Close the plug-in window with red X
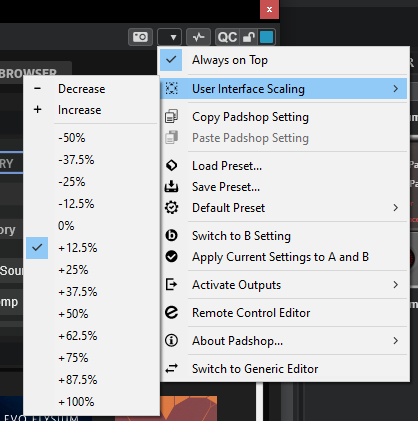The height and width of the screenshot is (421, 418). click(269, 9)
